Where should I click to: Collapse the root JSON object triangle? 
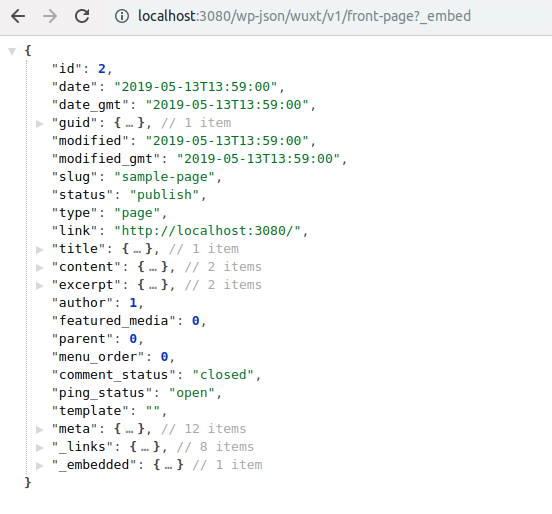[12, 51]
